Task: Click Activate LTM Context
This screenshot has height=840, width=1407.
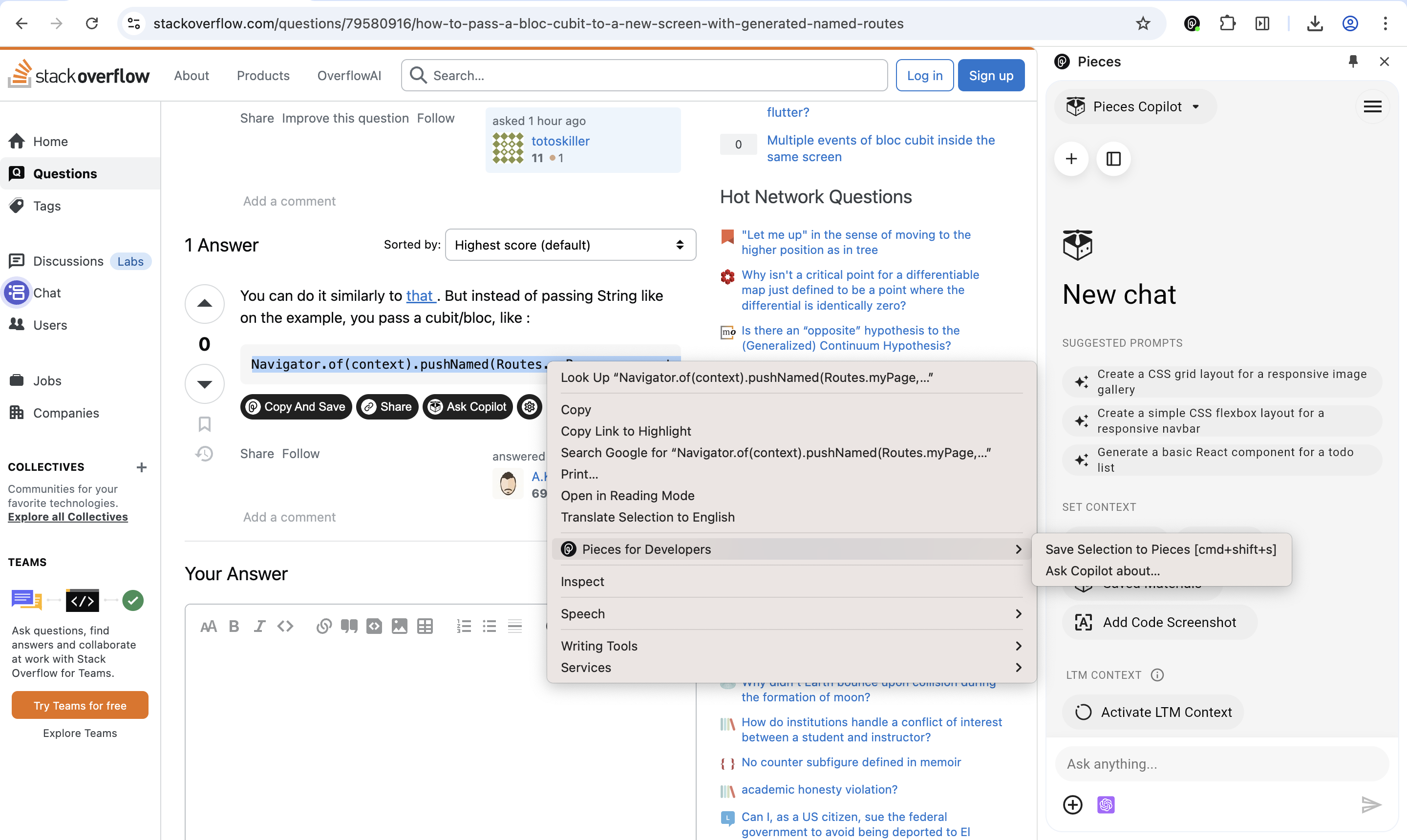Action: click(x=1153, y=712)
